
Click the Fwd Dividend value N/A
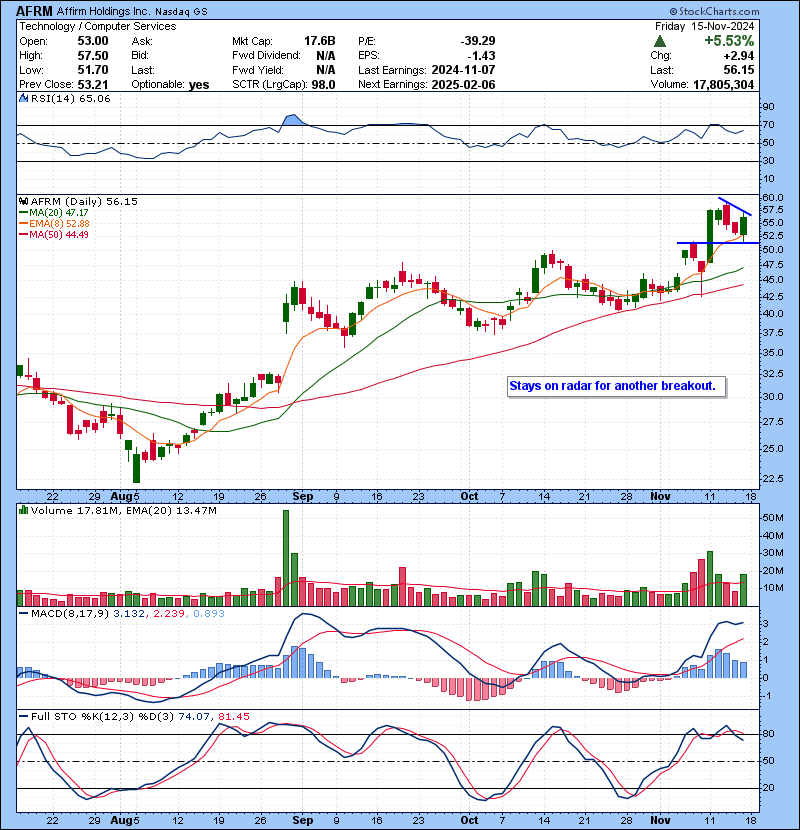(x=326, y=56)
